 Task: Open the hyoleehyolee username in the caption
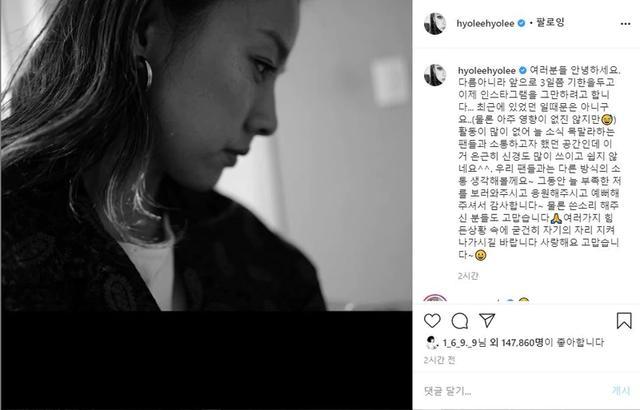tap(487, 71)
